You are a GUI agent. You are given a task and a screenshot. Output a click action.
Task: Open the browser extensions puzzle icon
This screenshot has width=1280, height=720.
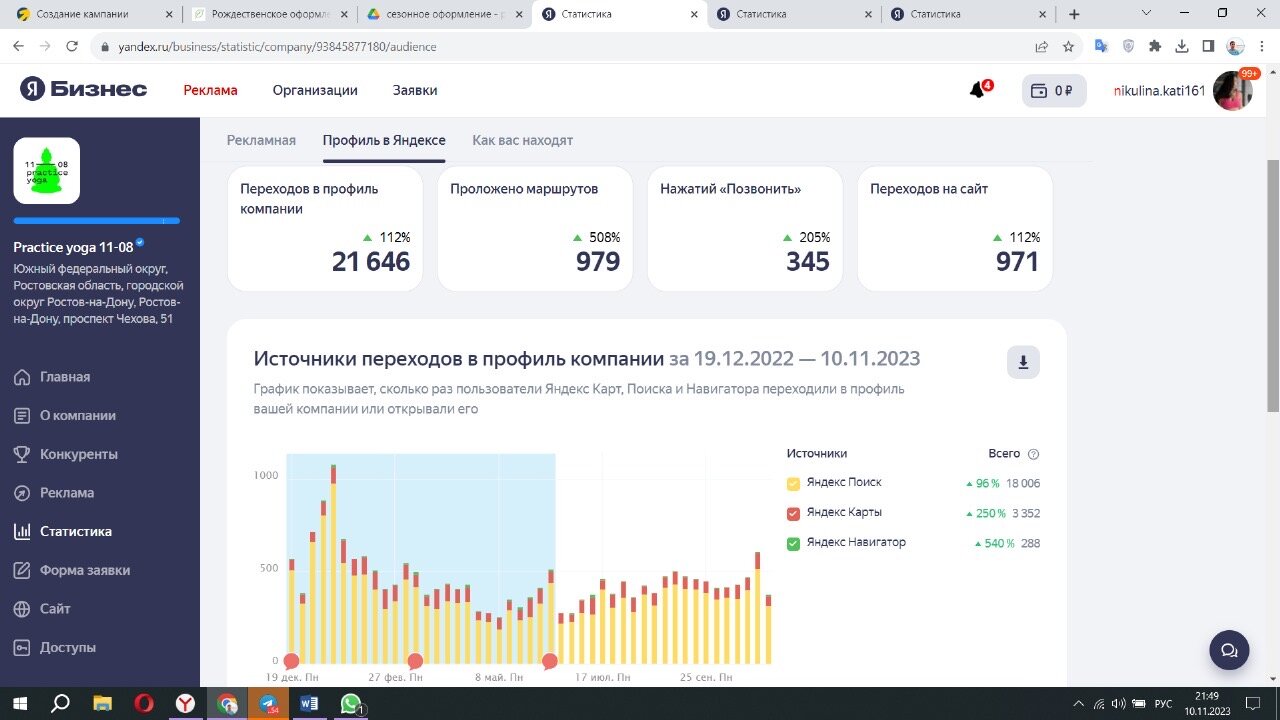pos(1155,46)
